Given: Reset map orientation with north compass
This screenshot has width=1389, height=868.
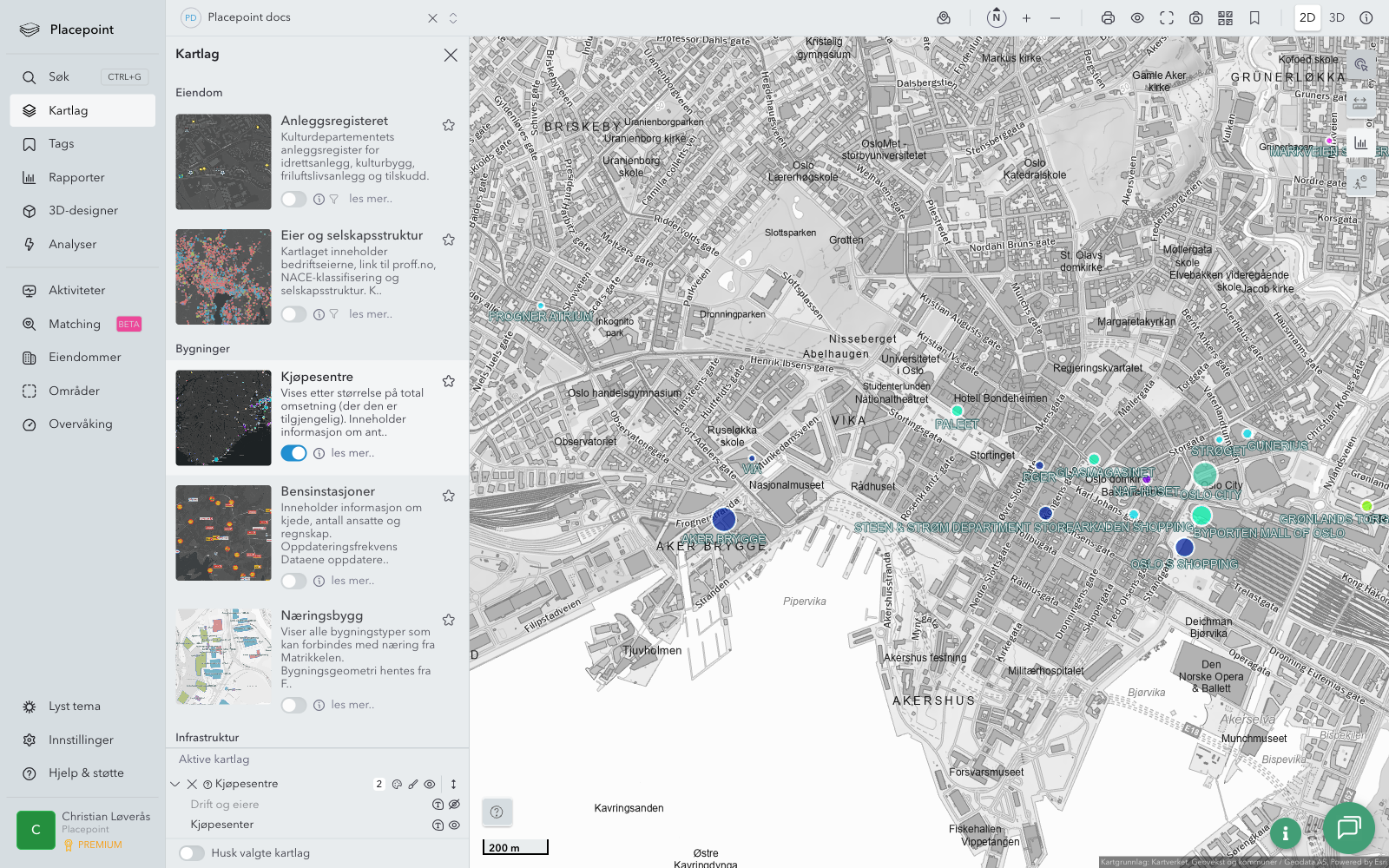Looking at the screenshot, I should point(996,17).
